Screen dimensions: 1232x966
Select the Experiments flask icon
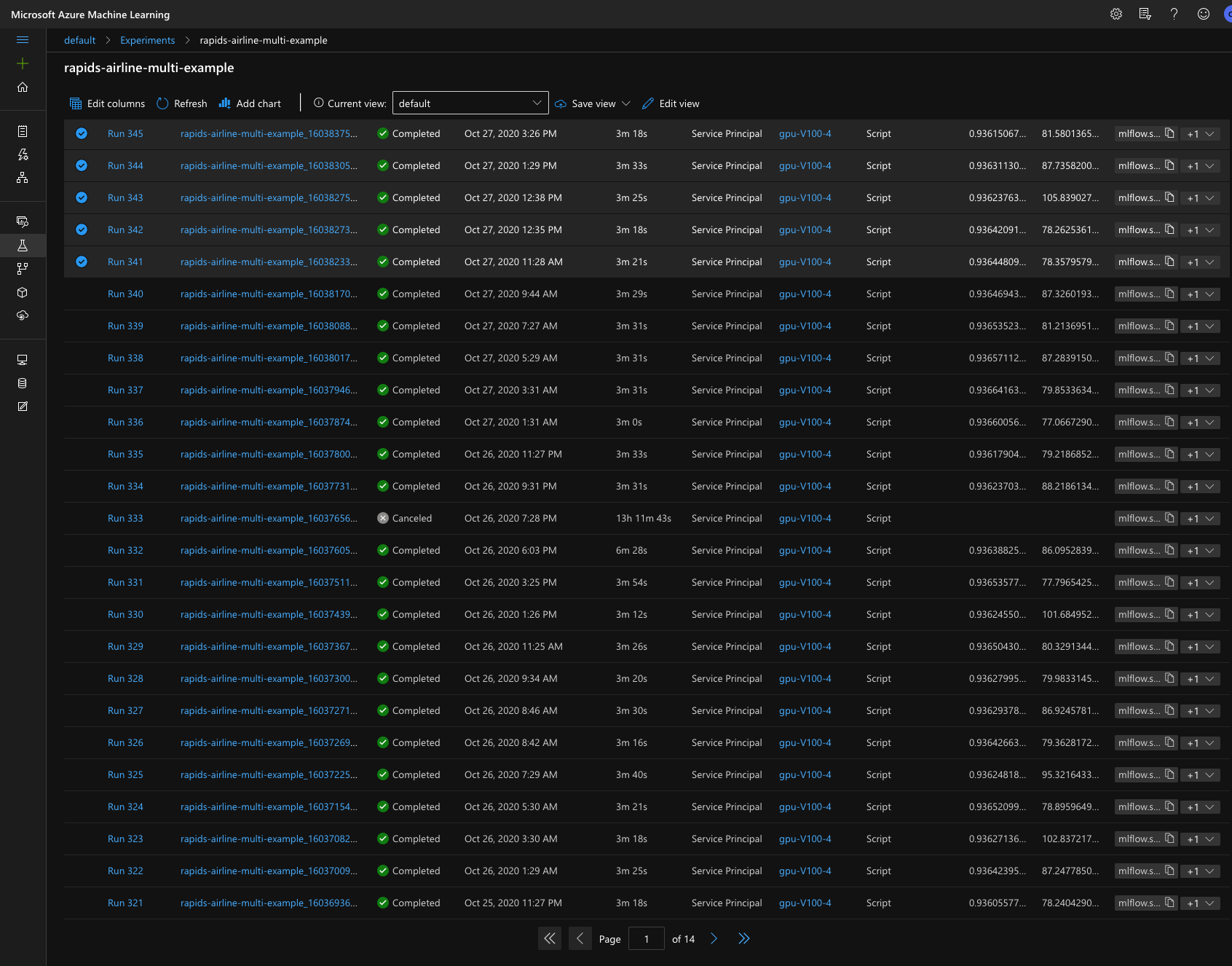(x=23, y=246)
